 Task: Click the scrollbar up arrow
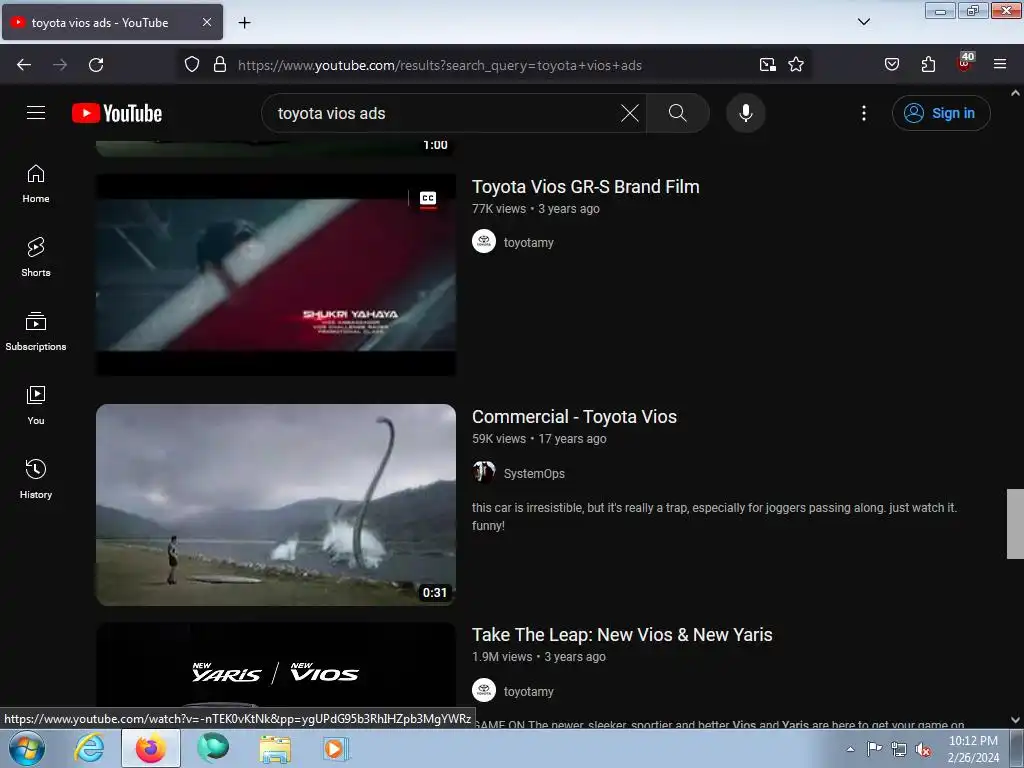click(1015, 93)
